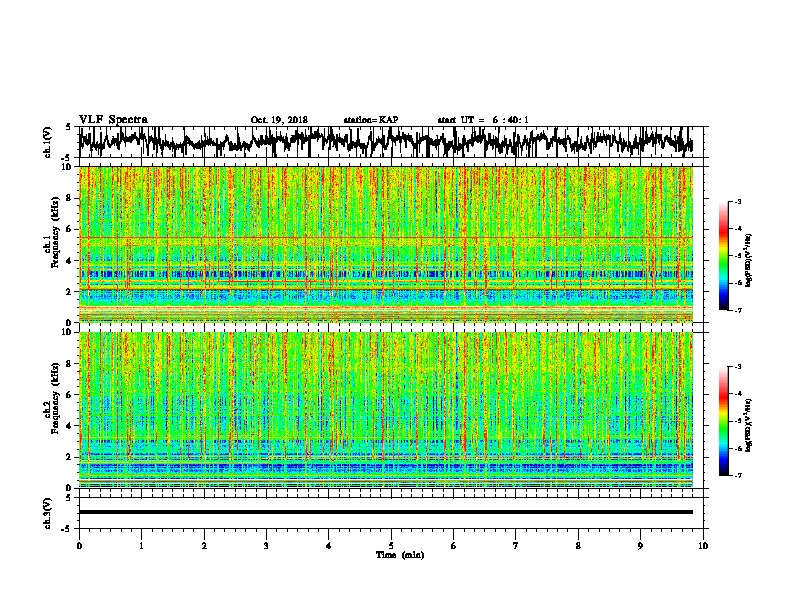Screen dimensions: 792x612
Task: Click time axis tick label "4"
Action: coord(329,546)
